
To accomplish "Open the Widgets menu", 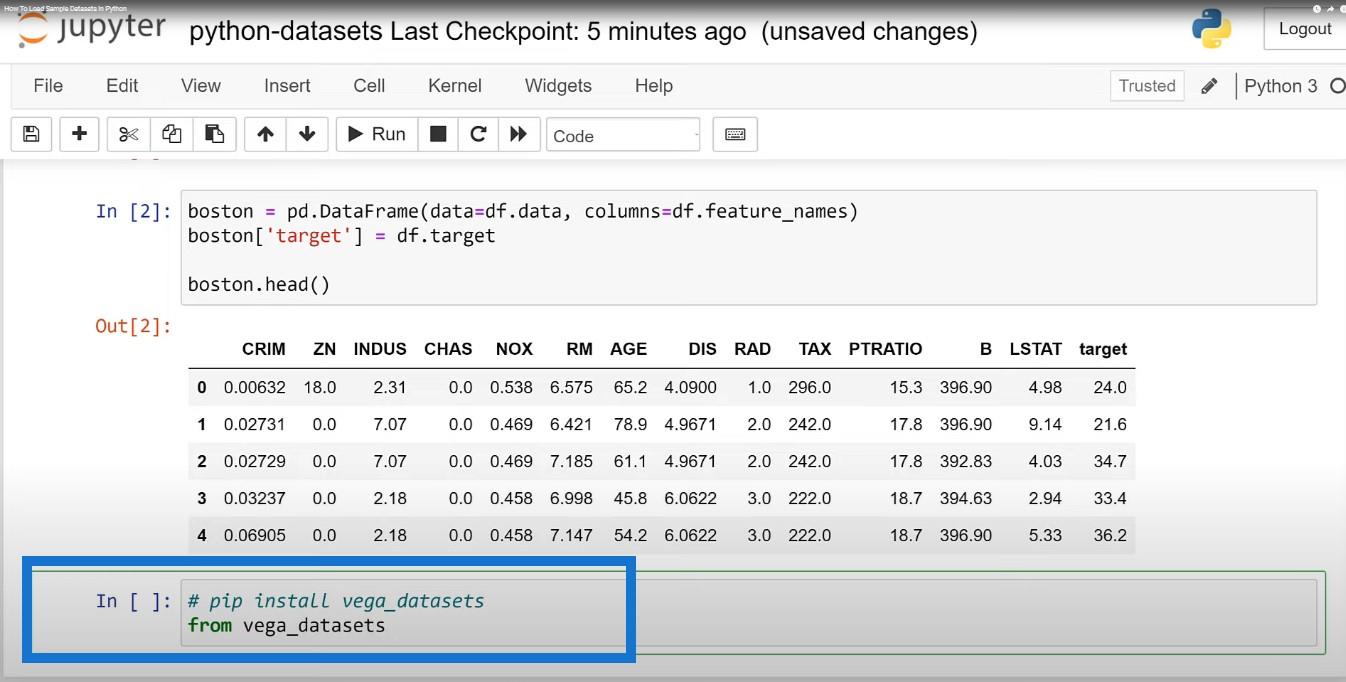I will [558, 86].
